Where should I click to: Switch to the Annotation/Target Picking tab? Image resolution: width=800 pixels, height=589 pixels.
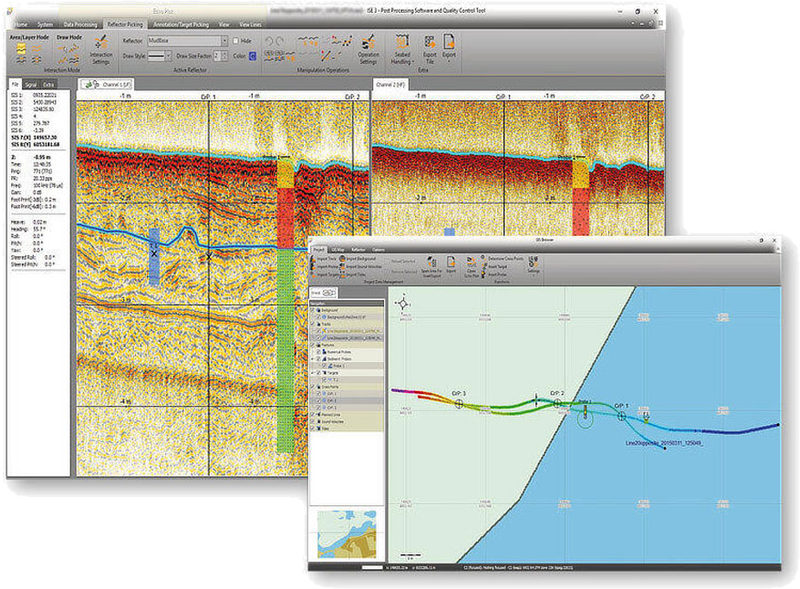click(x=181, y=24)
